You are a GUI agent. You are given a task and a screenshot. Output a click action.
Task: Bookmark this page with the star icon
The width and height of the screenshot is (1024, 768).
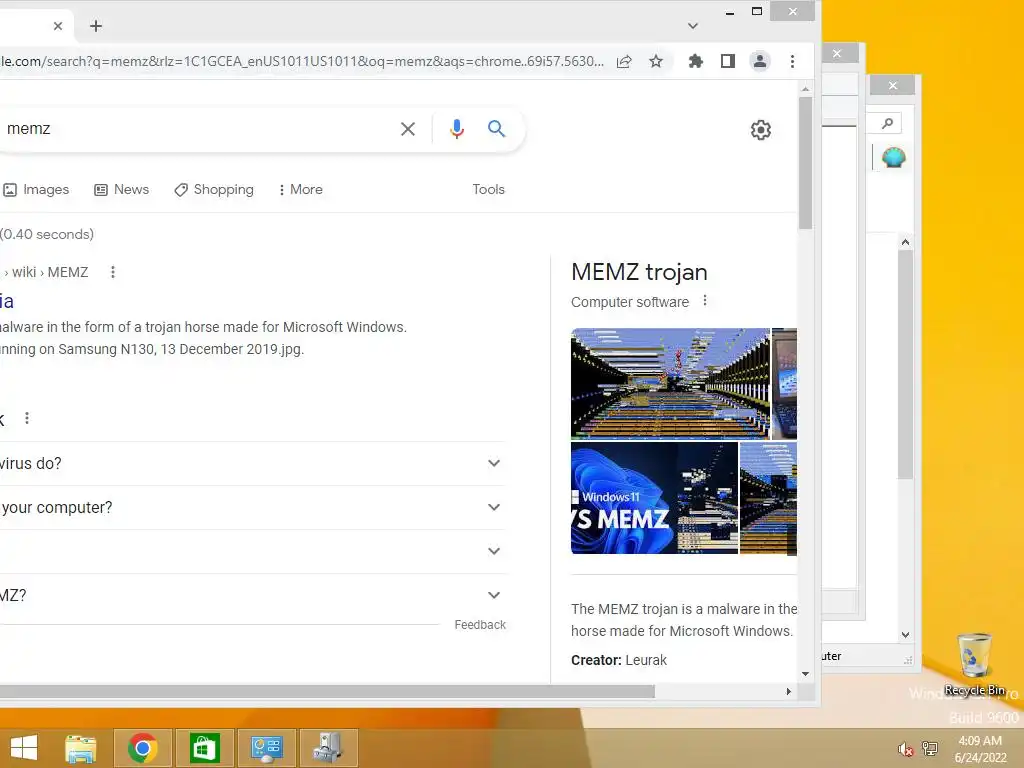point(656,61)
